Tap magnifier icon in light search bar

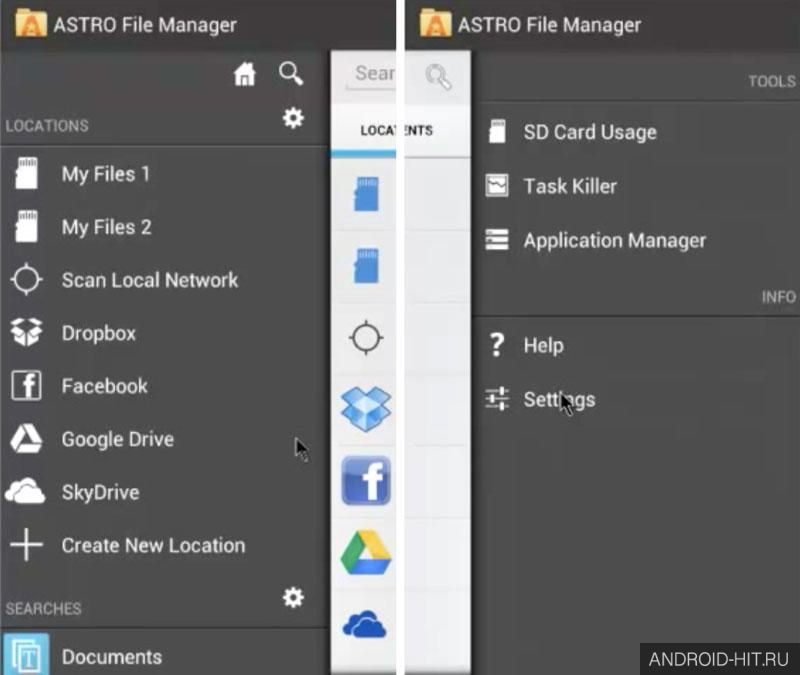click(438, 77)
